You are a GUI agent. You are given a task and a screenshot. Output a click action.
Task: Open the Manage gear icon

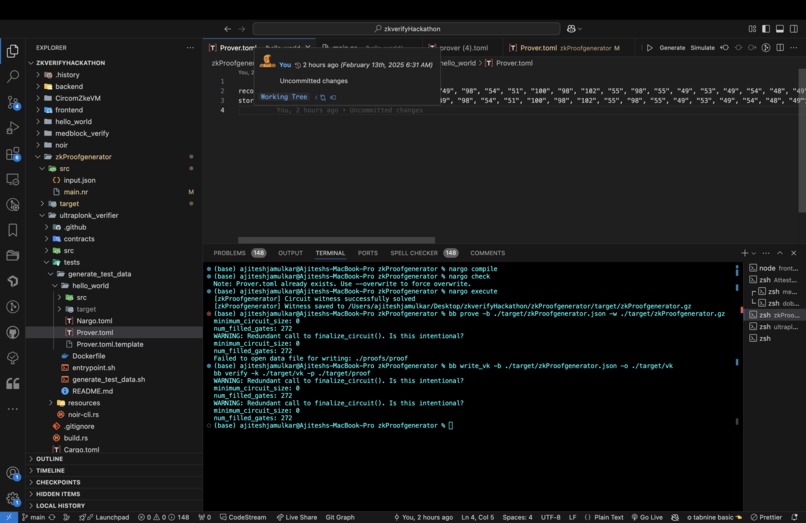pos(13,498)
